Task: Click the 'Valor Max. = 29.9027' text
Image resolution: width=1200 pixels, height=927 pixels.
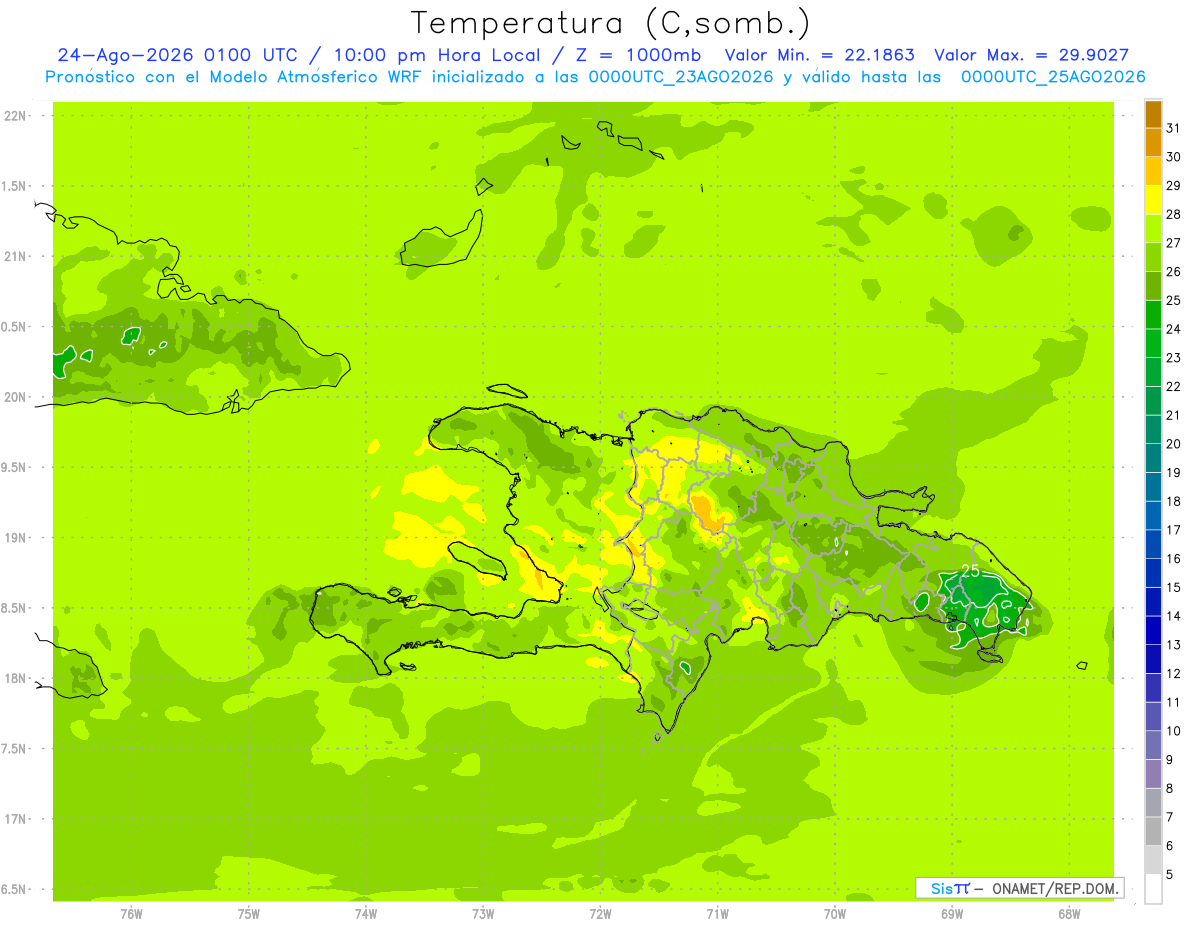Action: click(1031, 55)
